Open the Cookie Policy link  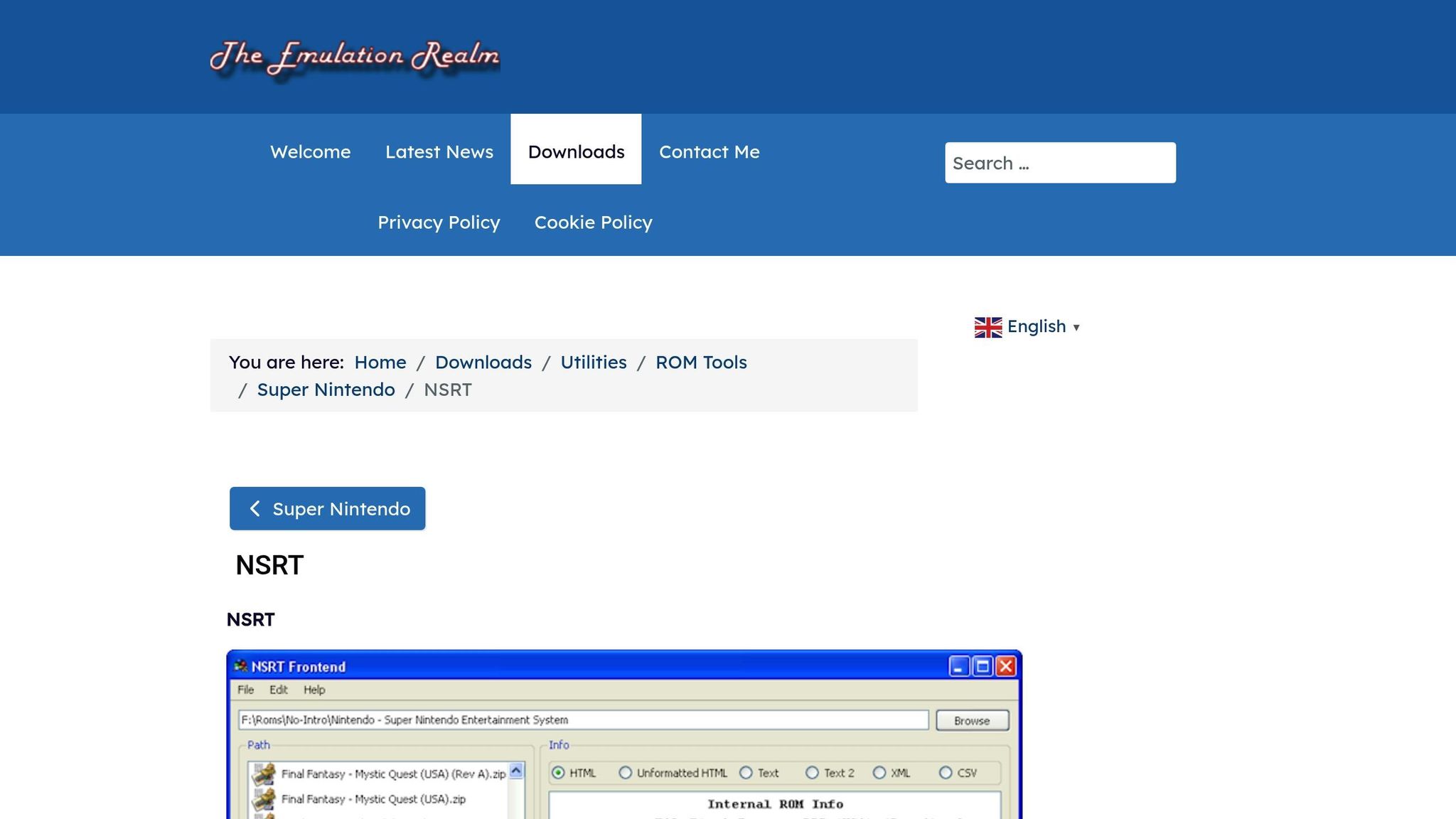click(593, 223)
